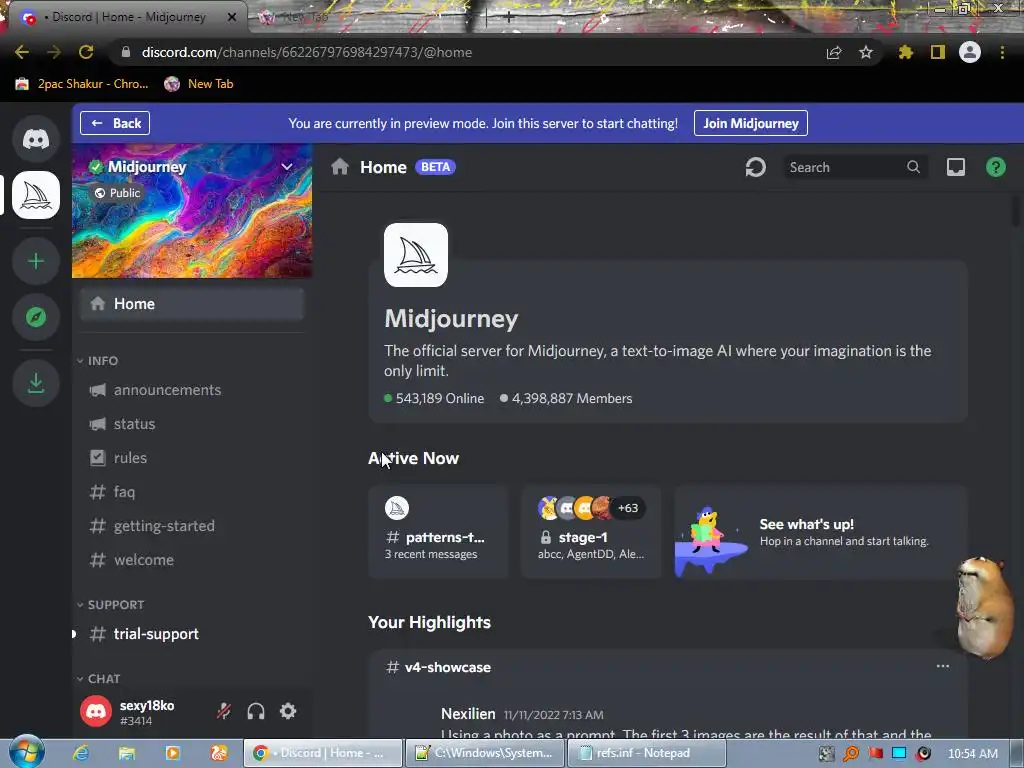The width and height of the screenshot is (1024, 768).
Task: Open the getting-started channel
Action: click(191, 526)
